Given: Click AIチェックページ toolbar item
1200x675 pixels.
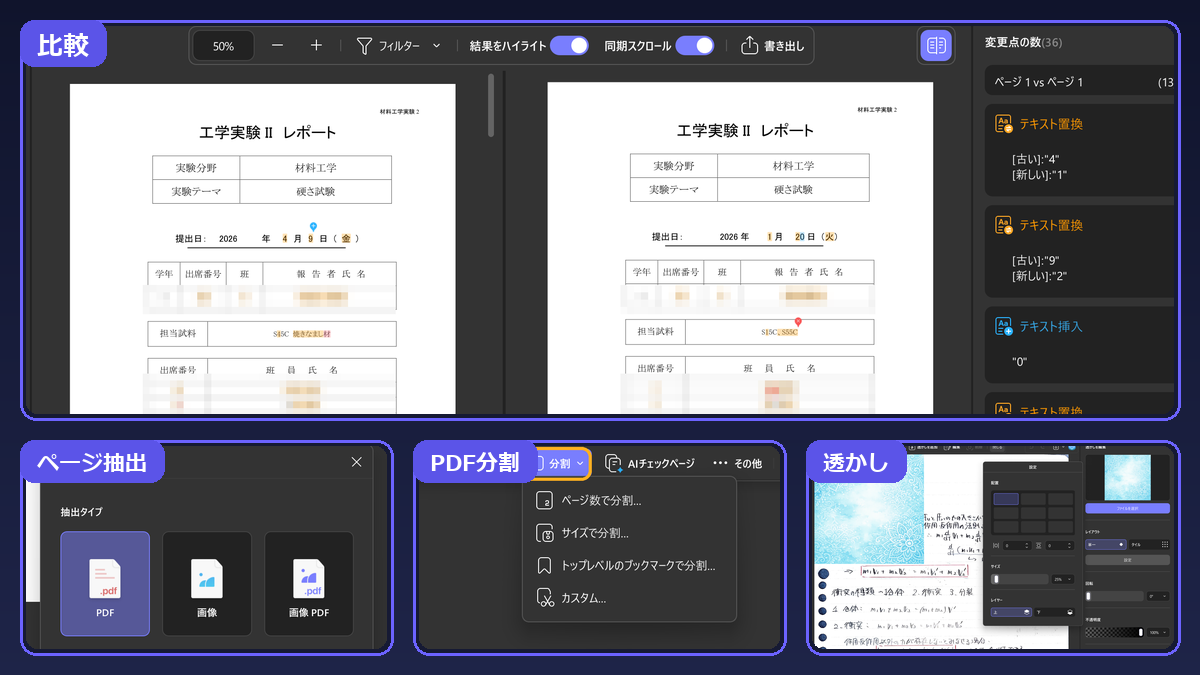Looking at the screenshot, I should tap(650, 463).
